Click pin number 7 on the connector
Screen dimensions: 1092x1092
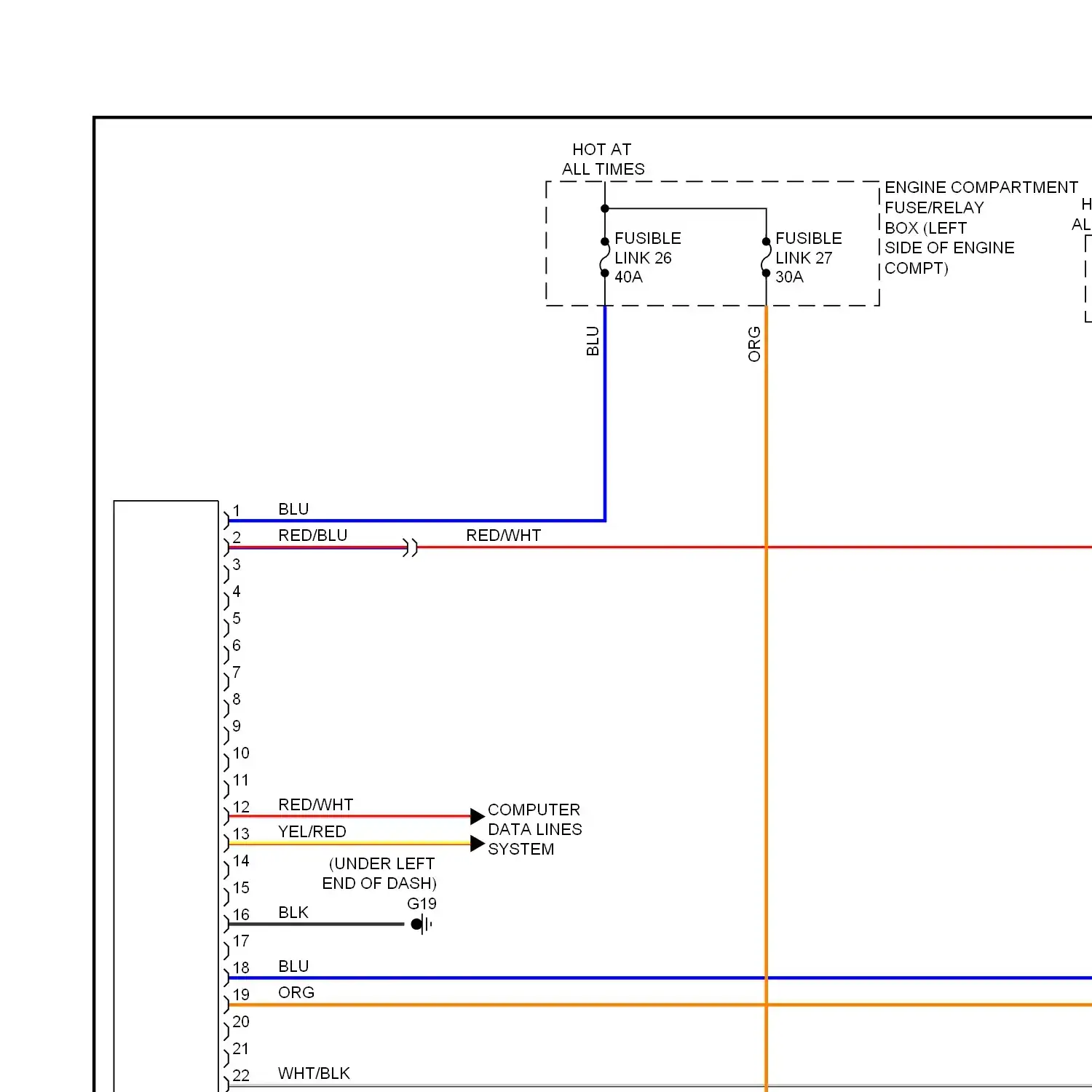pos(237,672)
